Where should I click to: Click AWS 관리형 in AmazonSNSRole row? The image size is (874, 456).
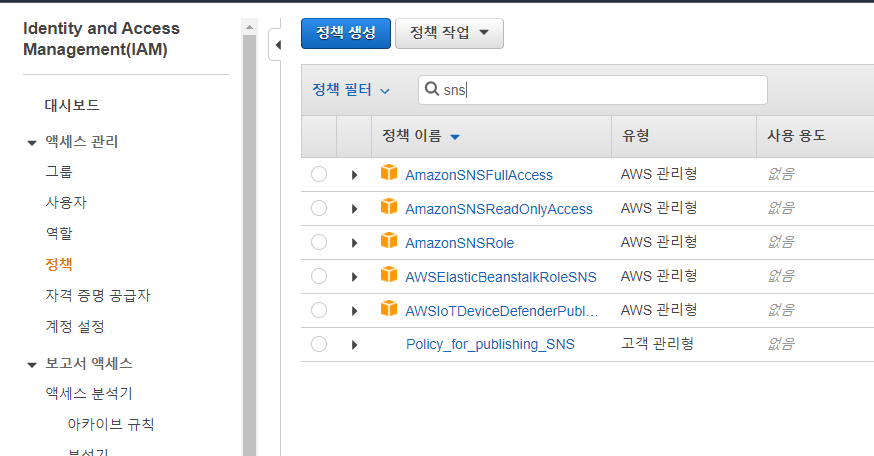659,242
